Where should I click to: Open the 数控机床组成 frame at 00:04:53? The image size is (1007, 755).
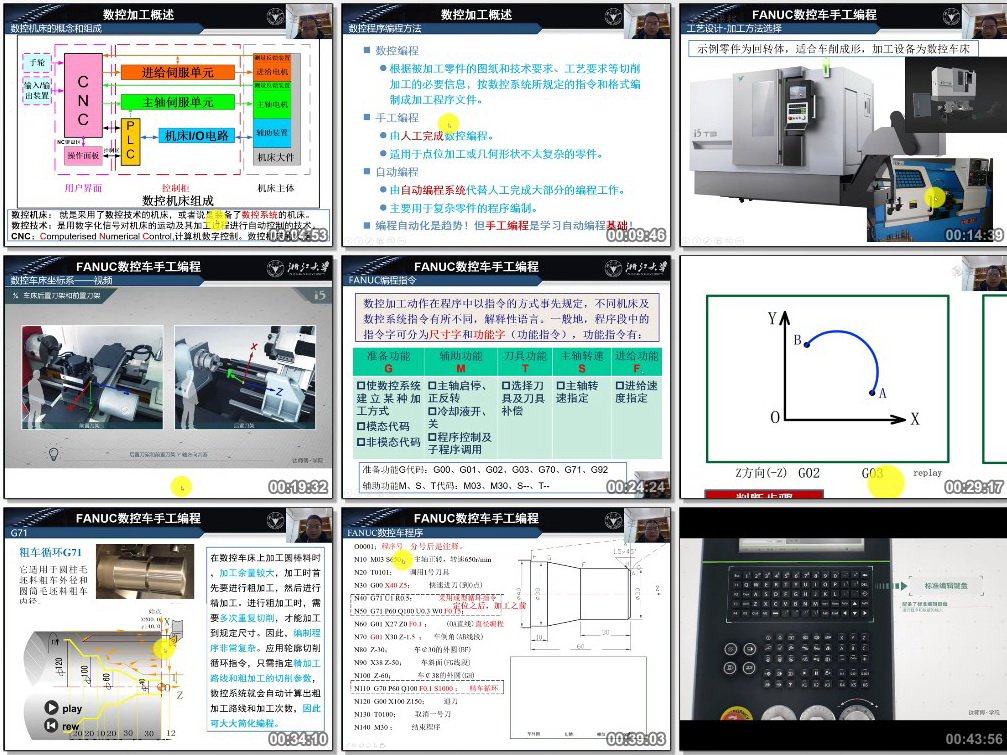[x=168, y=125]
